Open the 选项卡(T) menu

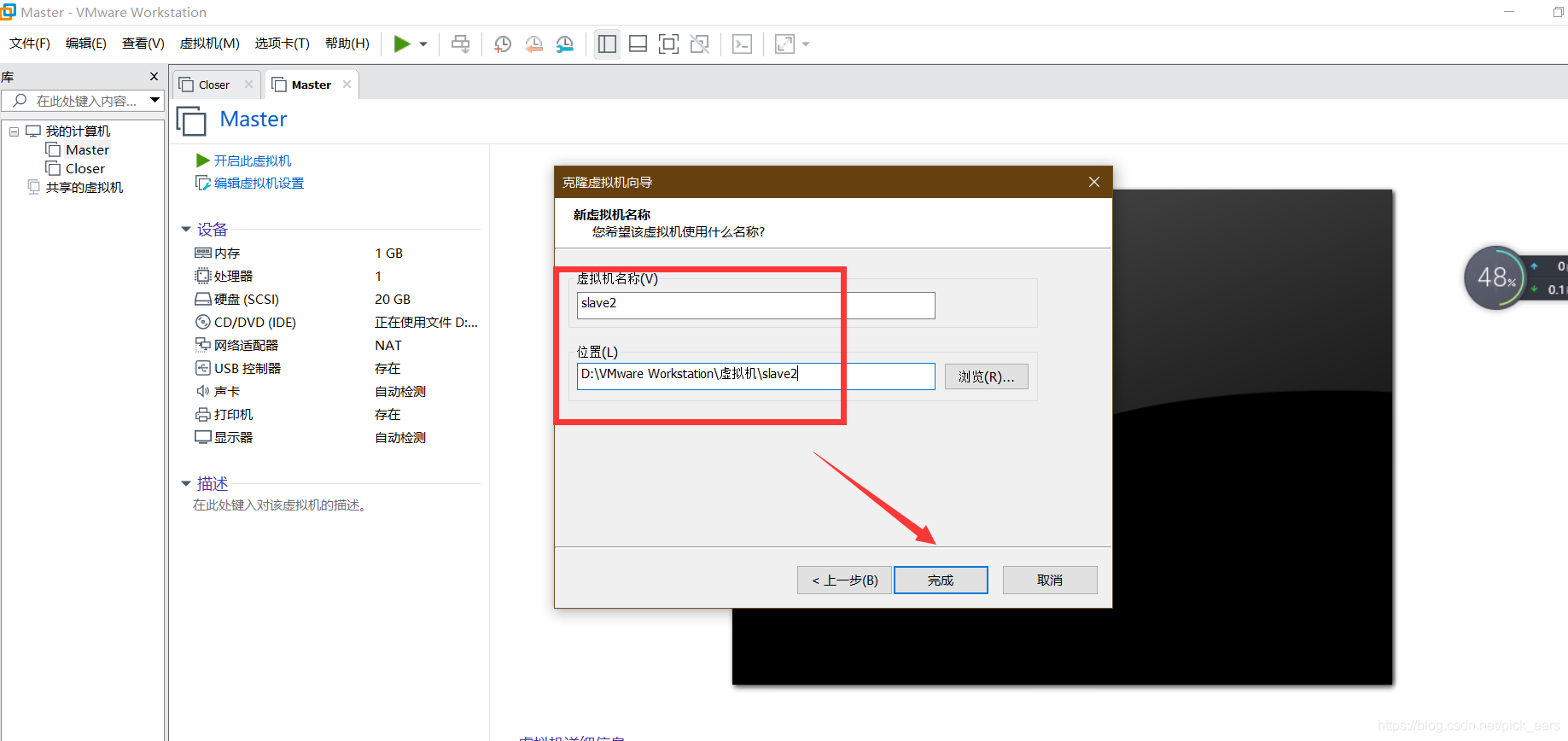click(x=283, y=44)
